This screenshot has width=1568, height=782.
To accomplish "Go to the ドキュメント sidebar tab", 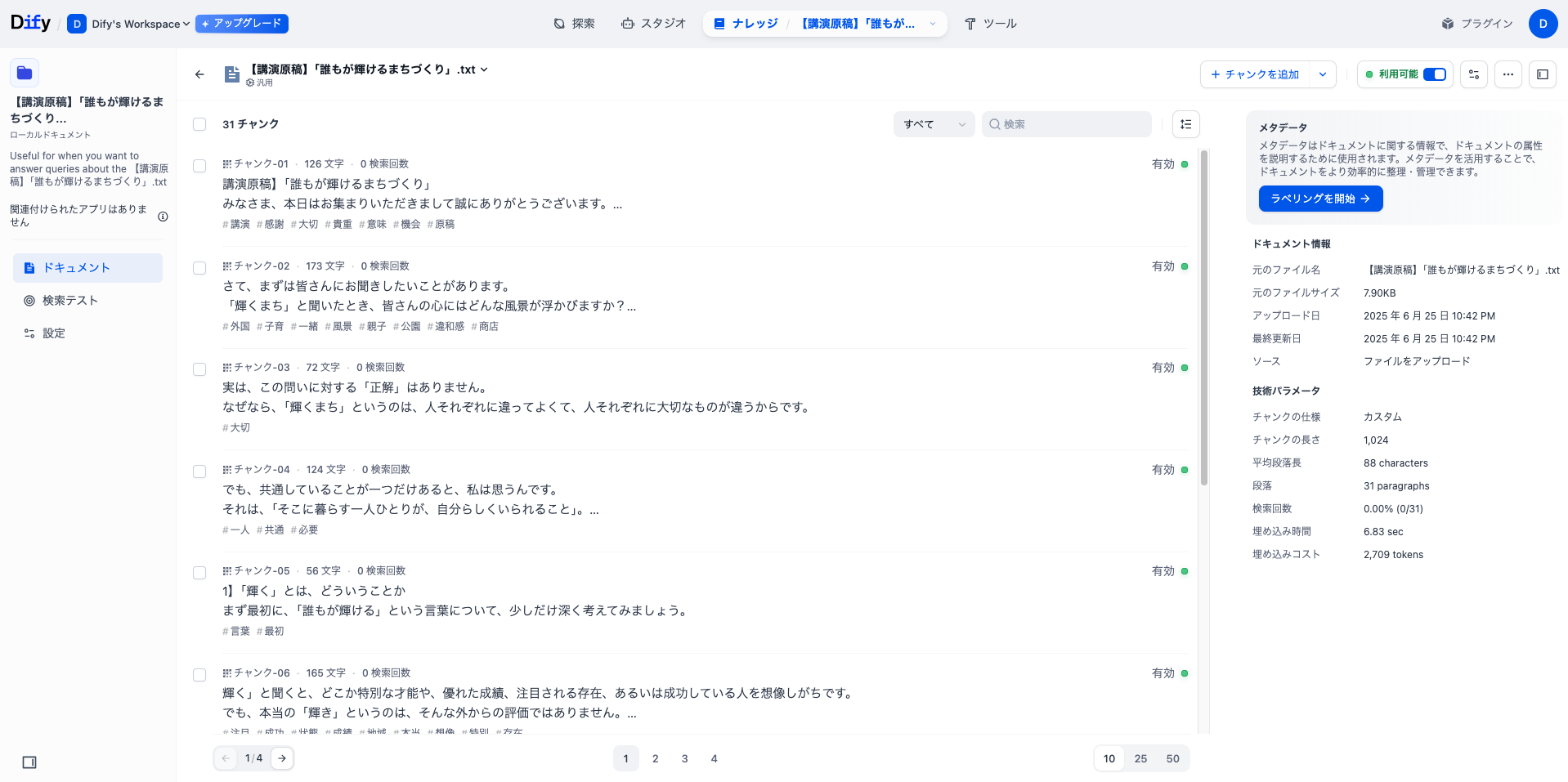I will (87, 267).
